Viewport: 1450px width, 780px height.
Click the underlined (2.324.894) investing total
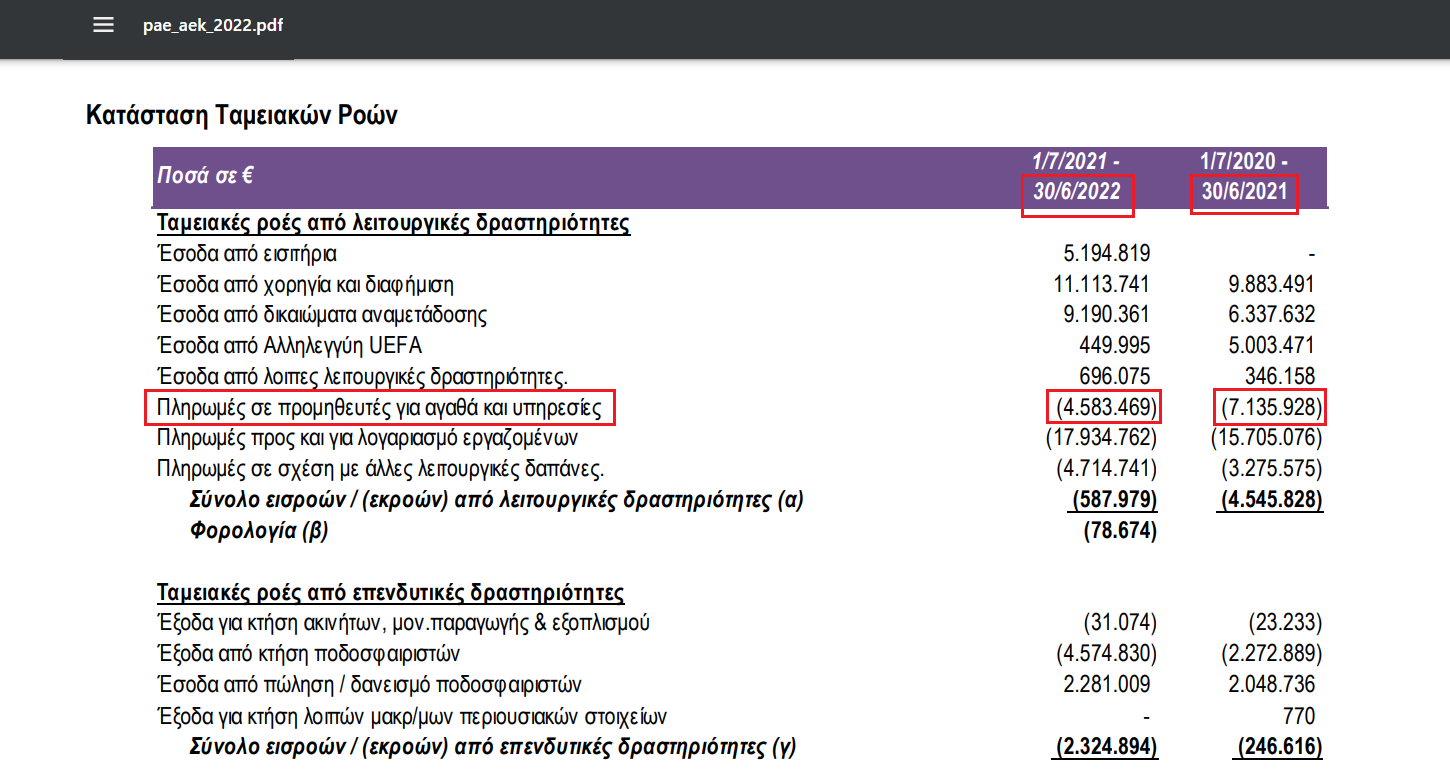click(x=1106, y=747)
